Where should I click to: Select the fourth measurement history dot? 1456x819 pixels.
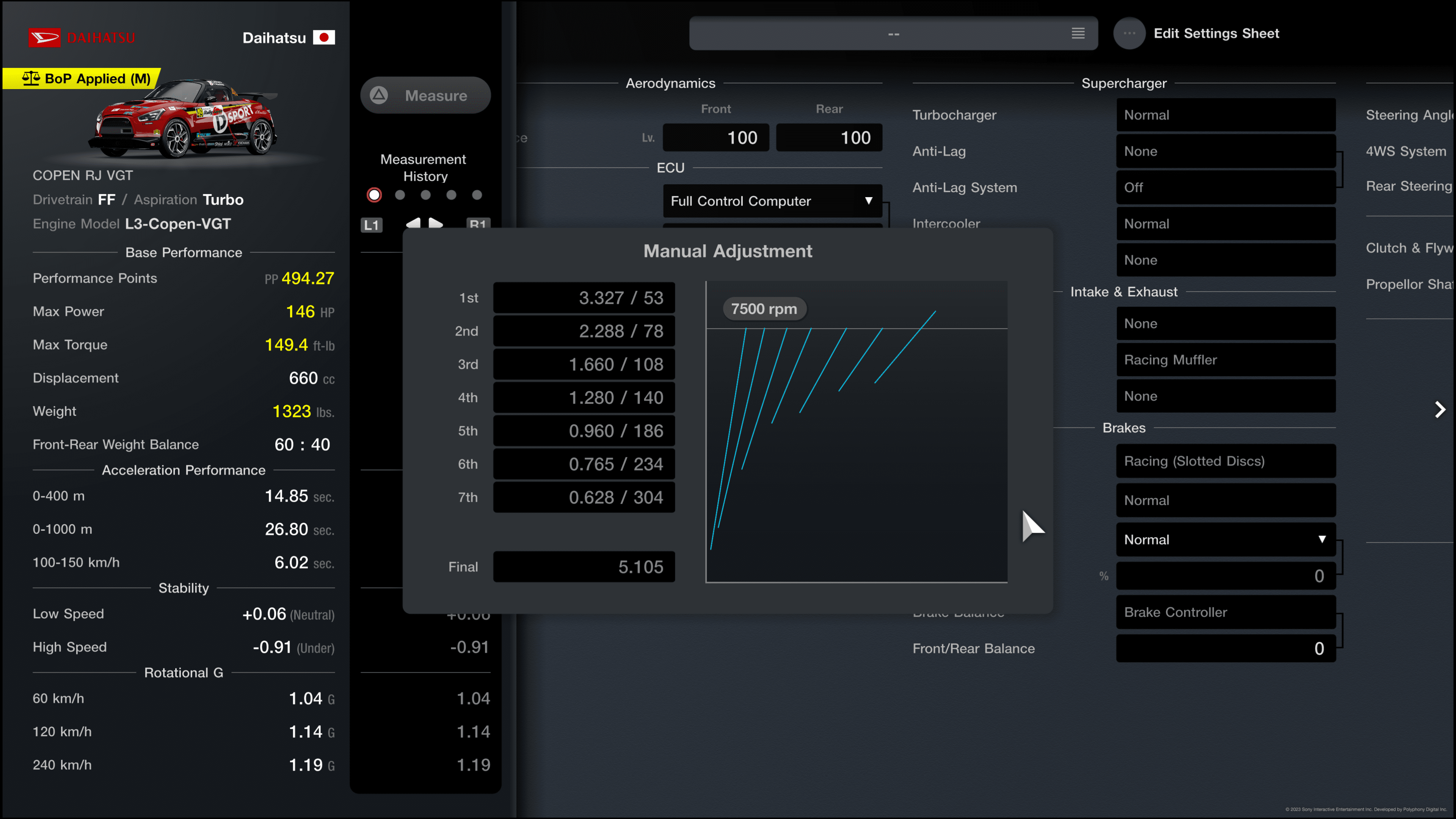coord(451,195)
